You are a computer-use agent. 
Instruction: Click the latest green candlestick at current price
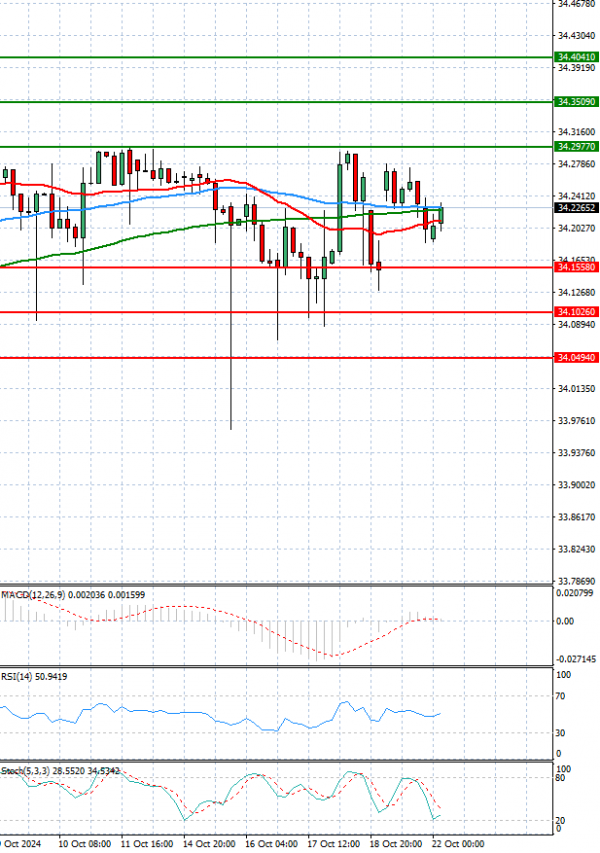click(441, 215)
